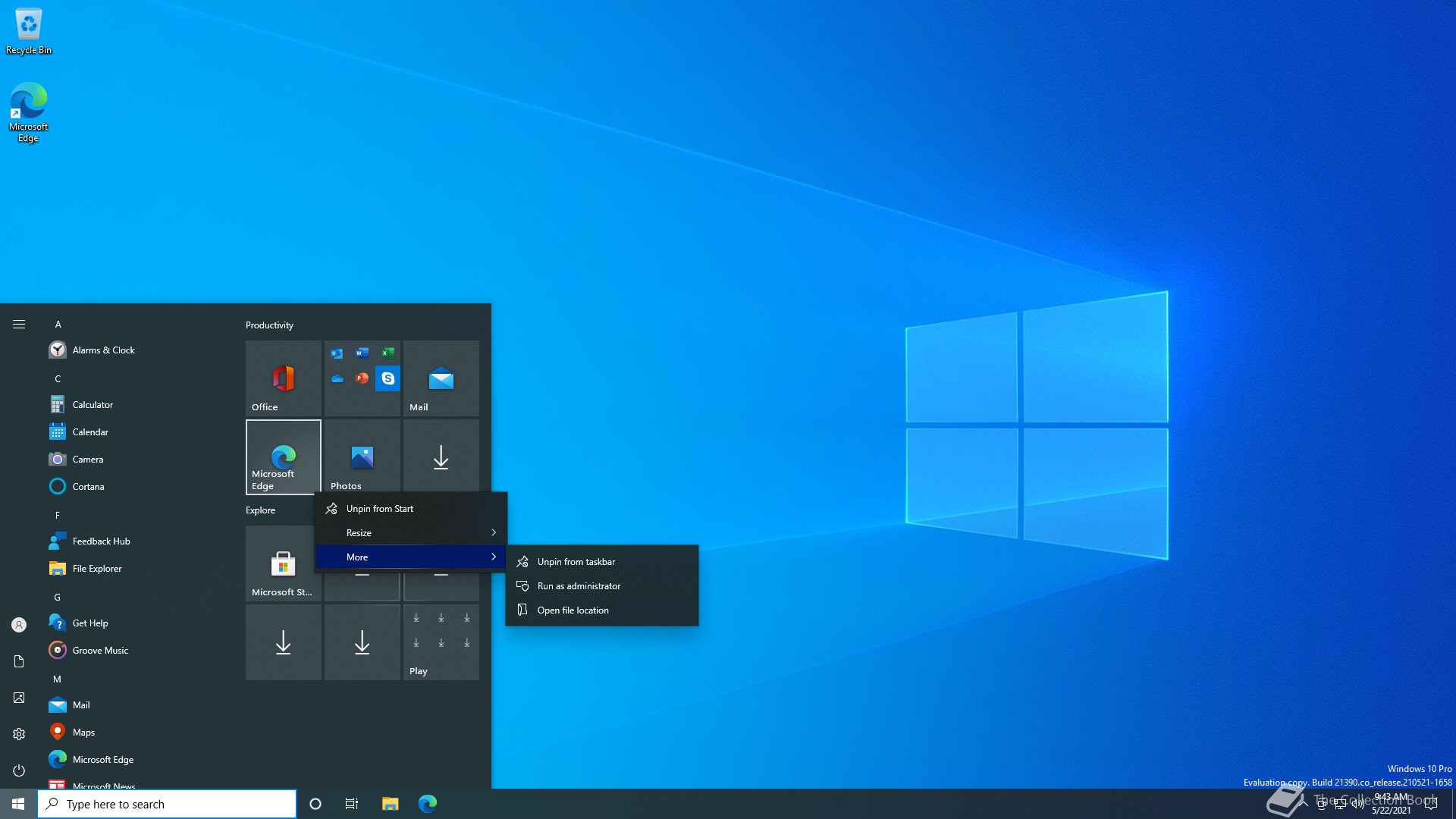Open Action Center notifications icon

[x=1431, y=804]
